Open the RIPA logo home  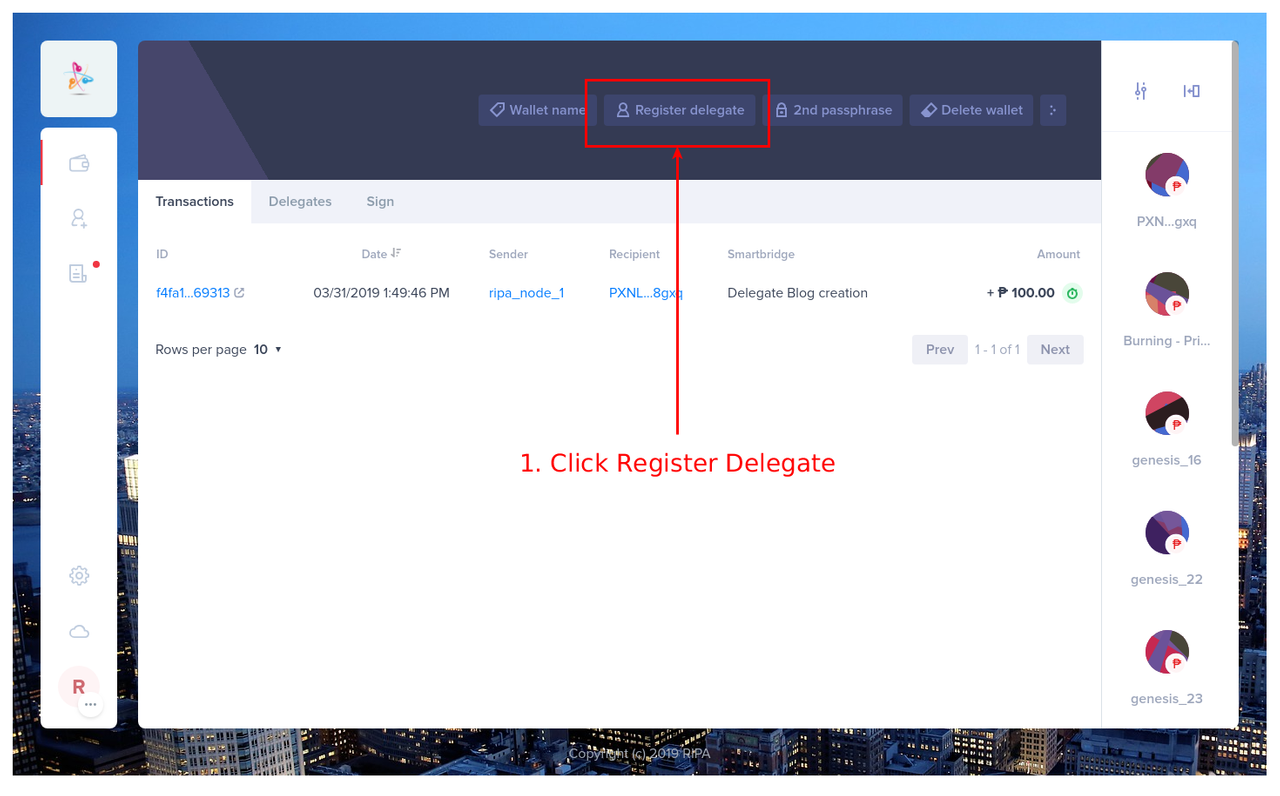[79, 79]
